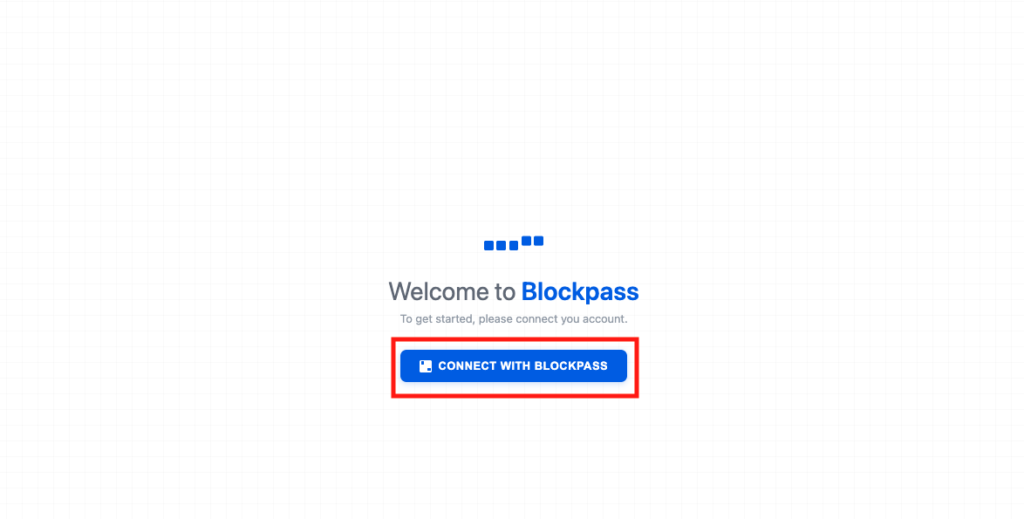The width and height of the screenshot is (1024, 519).
Task: Click the CONNECT word on the button
Action: tap(468, 366)
